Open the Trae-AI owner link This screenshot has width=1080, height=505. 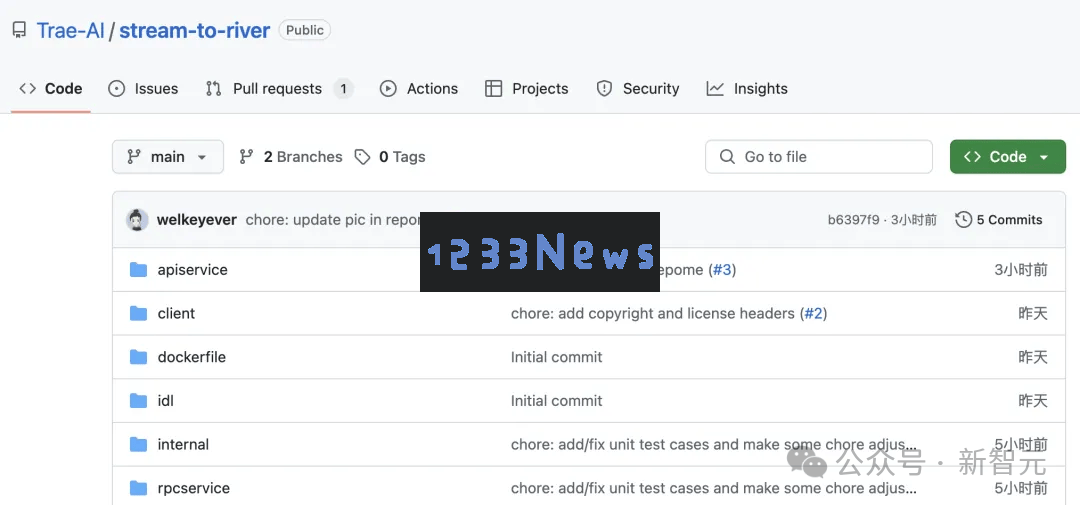point(70,31)
